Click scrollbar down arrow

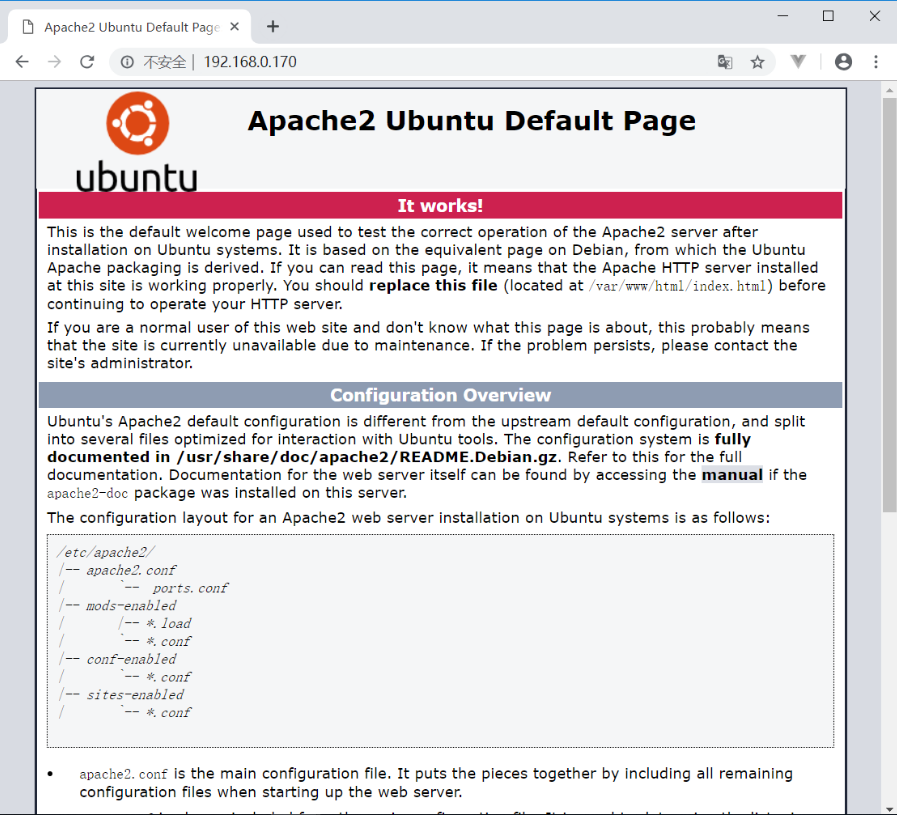pos(889,808)
